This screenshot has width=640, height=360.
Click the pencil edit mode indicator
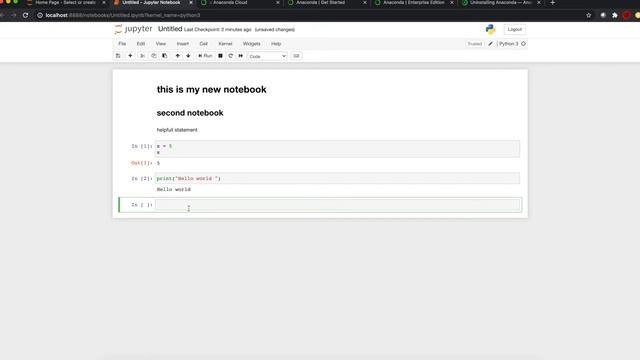[491, 44]
